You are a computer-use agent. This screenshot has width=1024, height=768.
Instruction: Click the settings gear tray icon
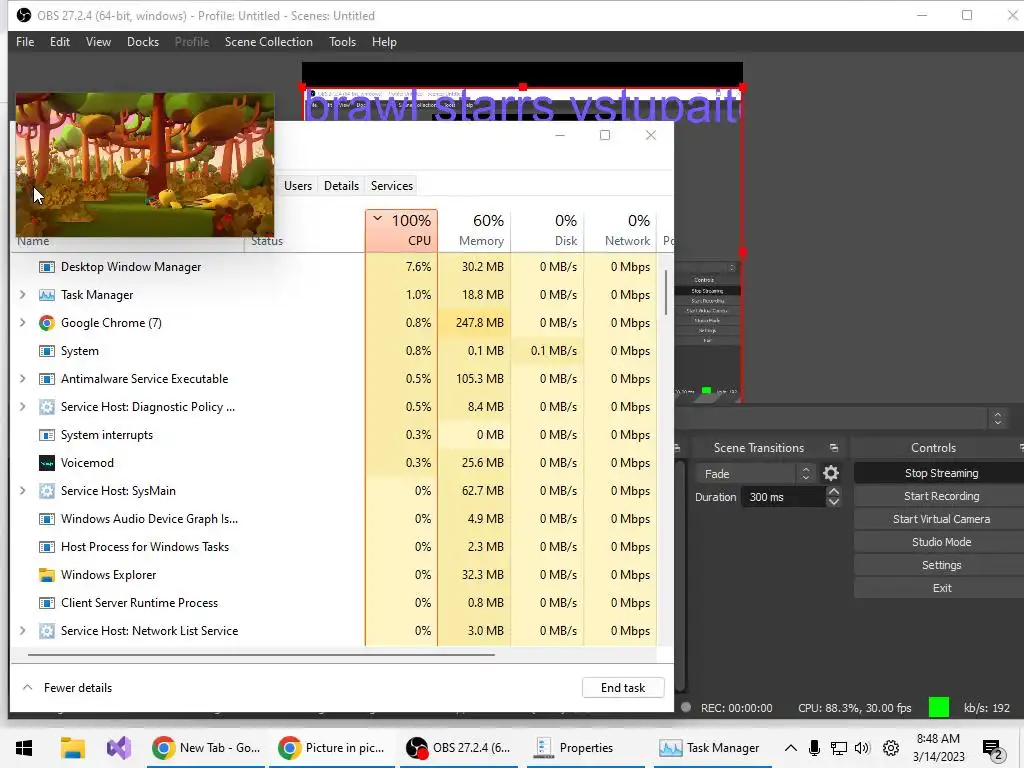coord(891,748)
